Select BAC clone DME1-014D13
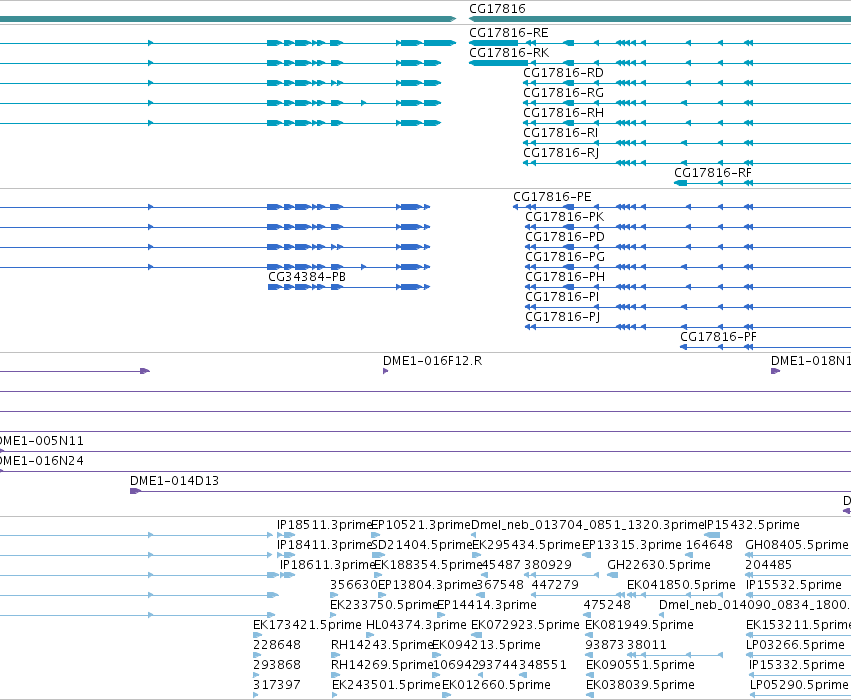The width and height of the screenshot is (851, 700). pyautogui.click(x=174, y=481)
